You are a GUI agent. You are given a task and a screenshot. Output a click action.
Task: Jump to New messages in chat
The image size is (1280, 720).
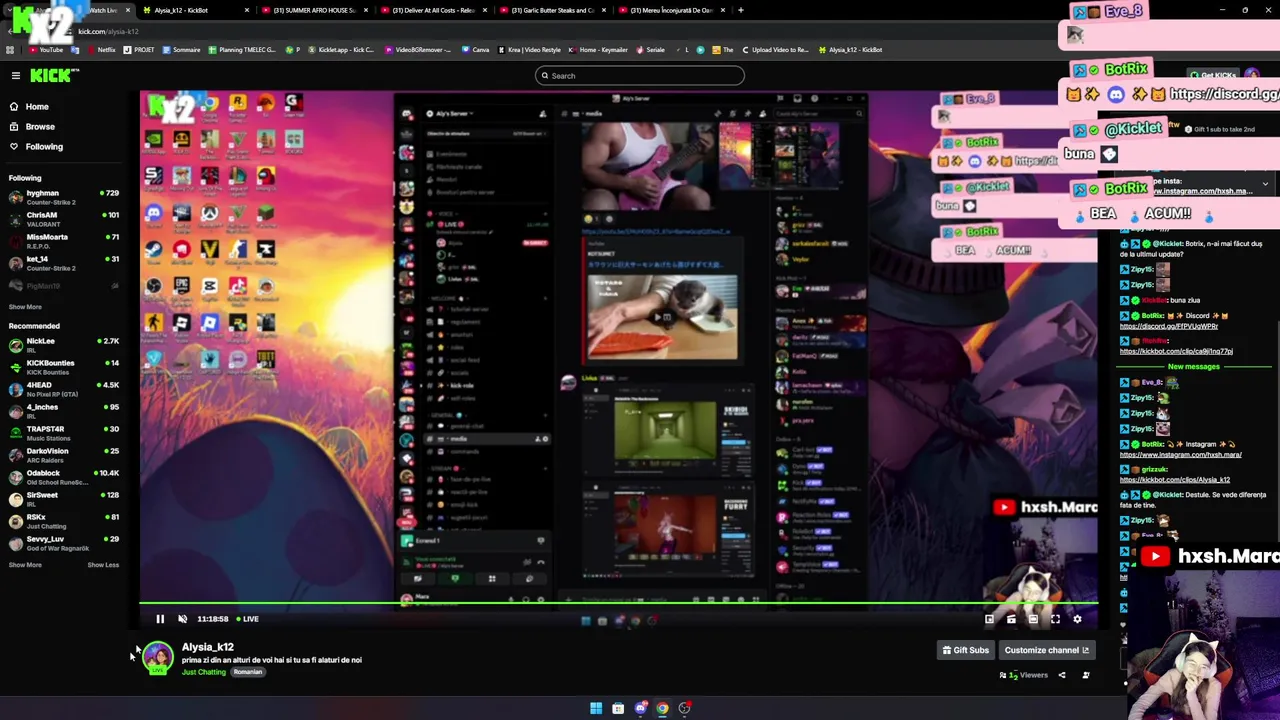pos(1194,367)
